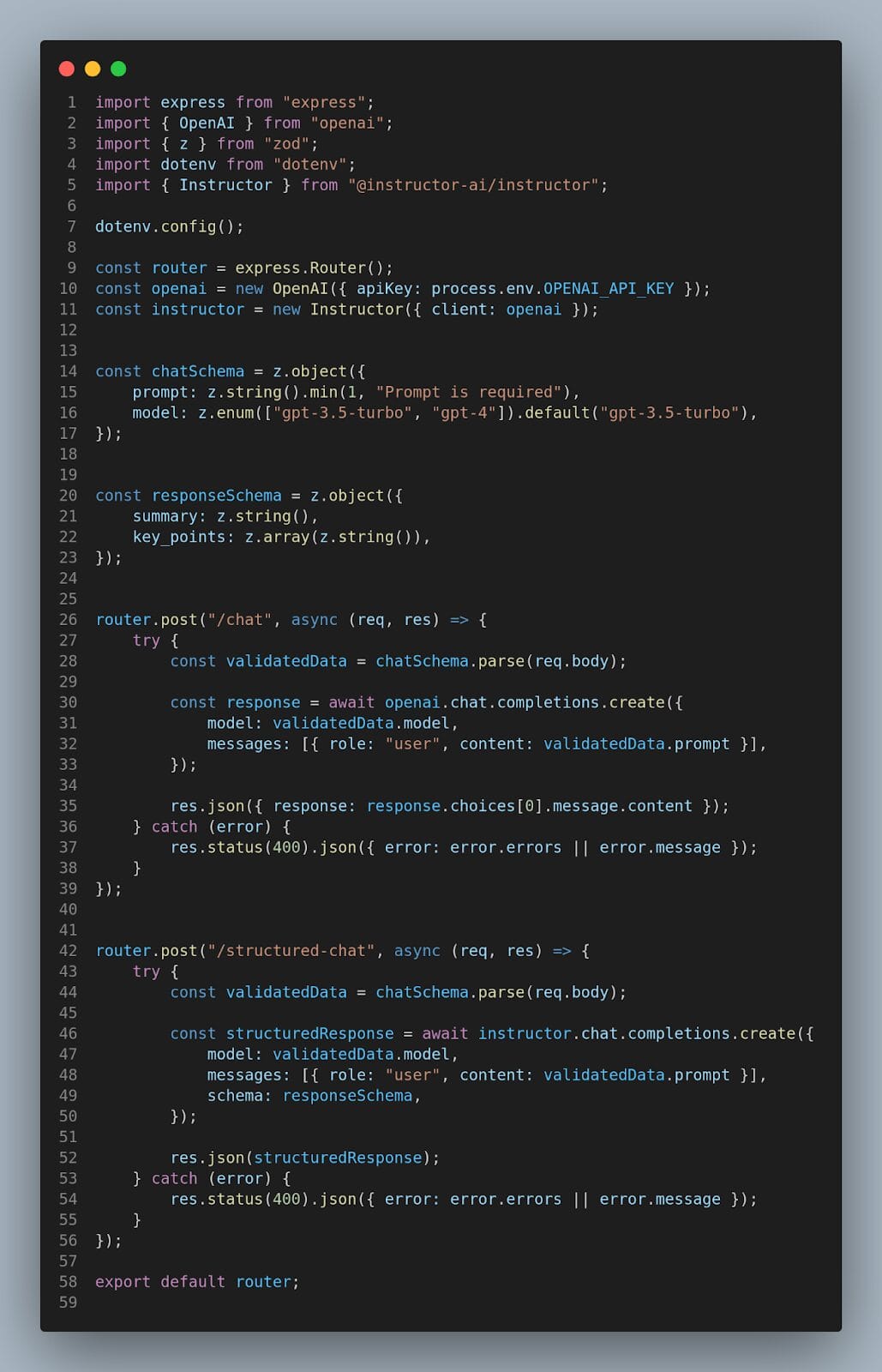The image size is (882, 1372).
Task: Click the Instructor constructor on line 11
Action: pos(357,310)
